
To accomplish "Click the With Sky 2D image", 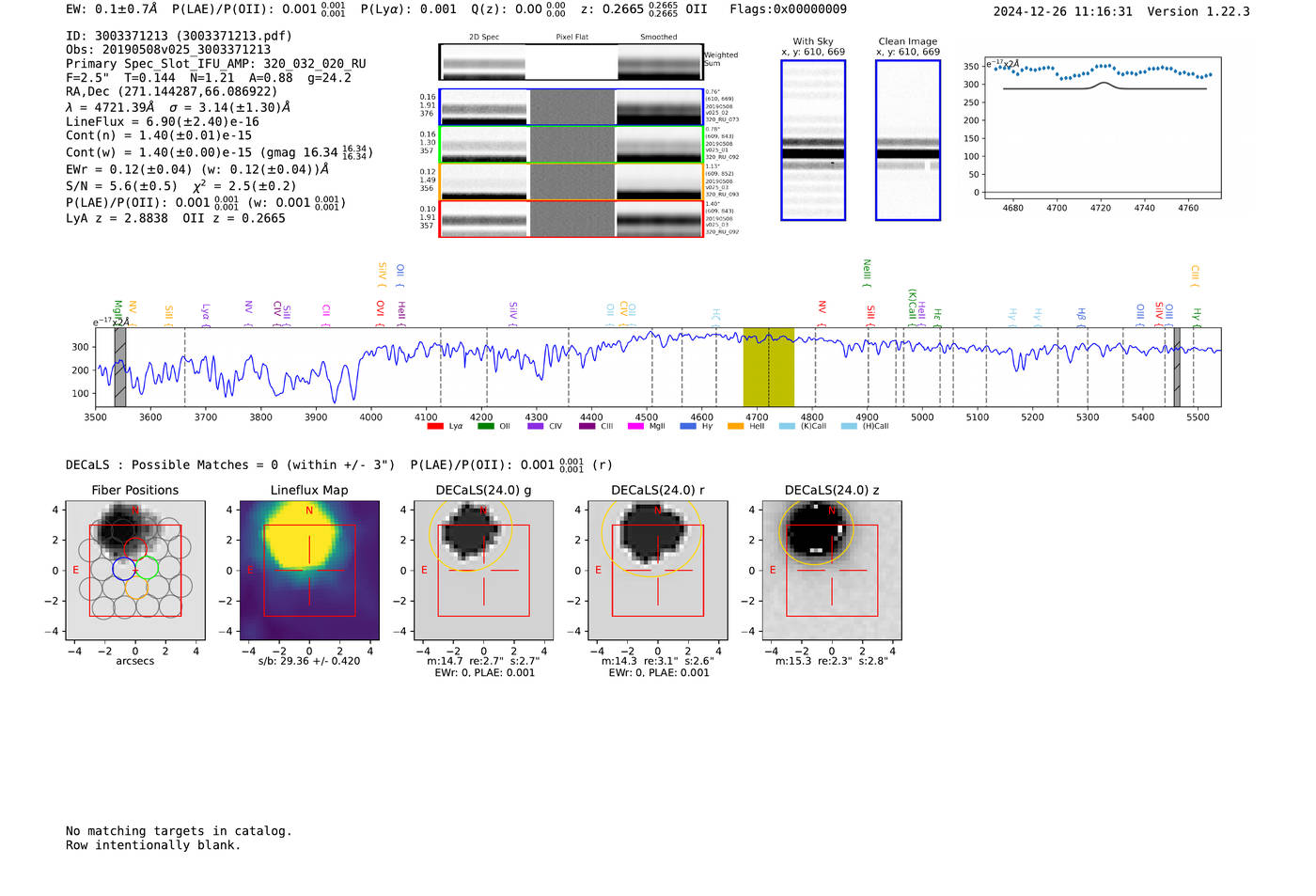I will pyautogui.click(x=813, y=141).
